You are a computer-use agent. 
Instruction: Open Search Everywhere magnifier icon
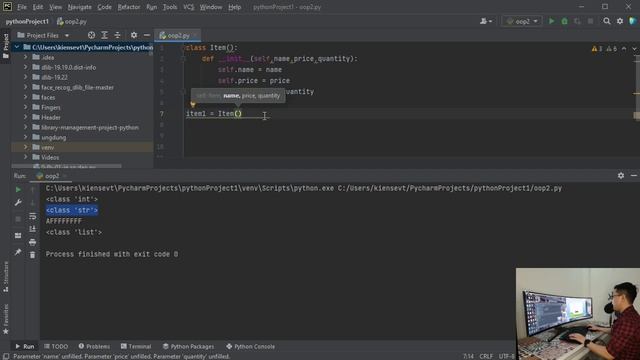607,21
